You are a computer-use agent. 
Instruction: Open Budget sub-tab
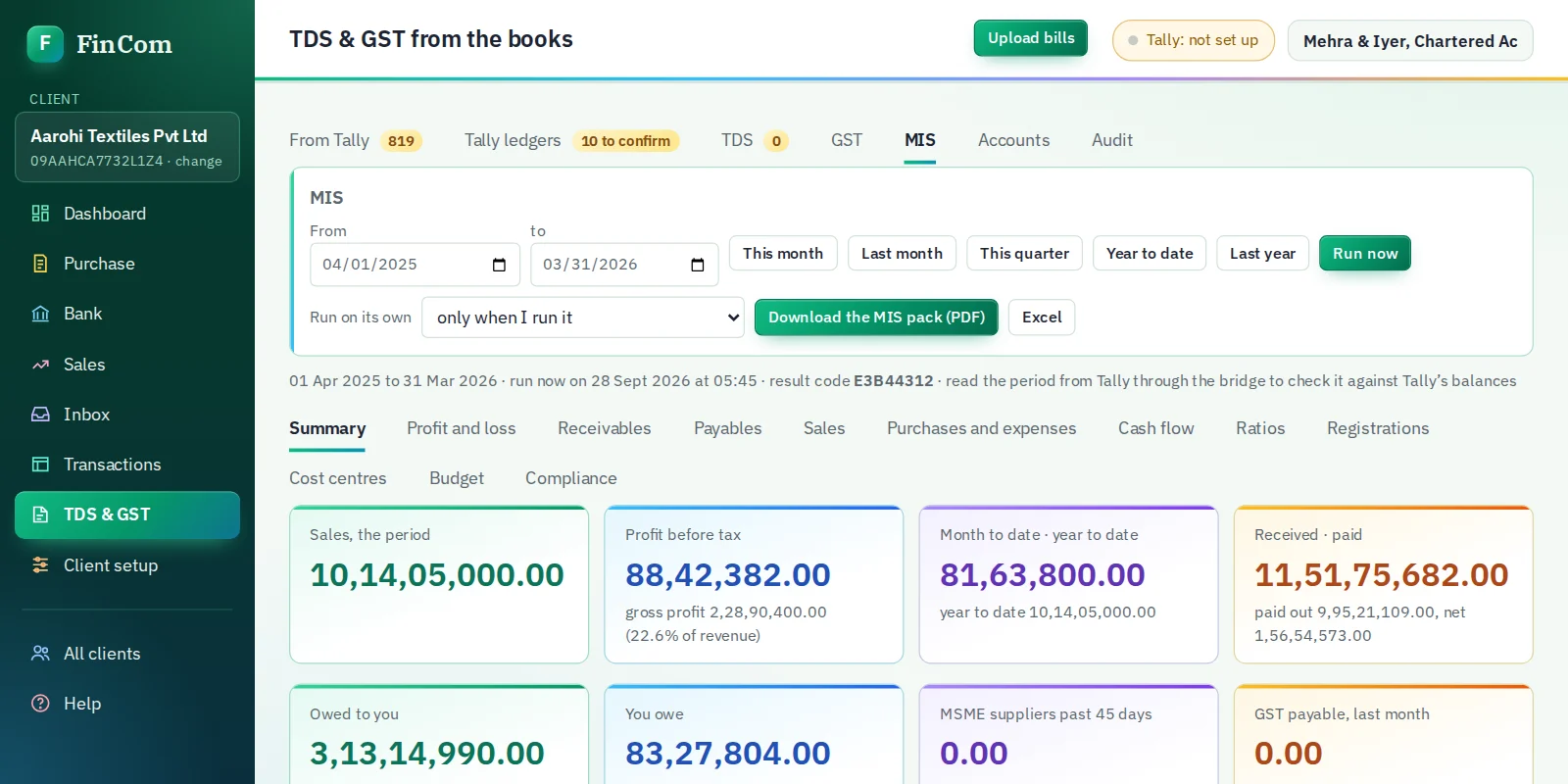[x=457, y=478]
